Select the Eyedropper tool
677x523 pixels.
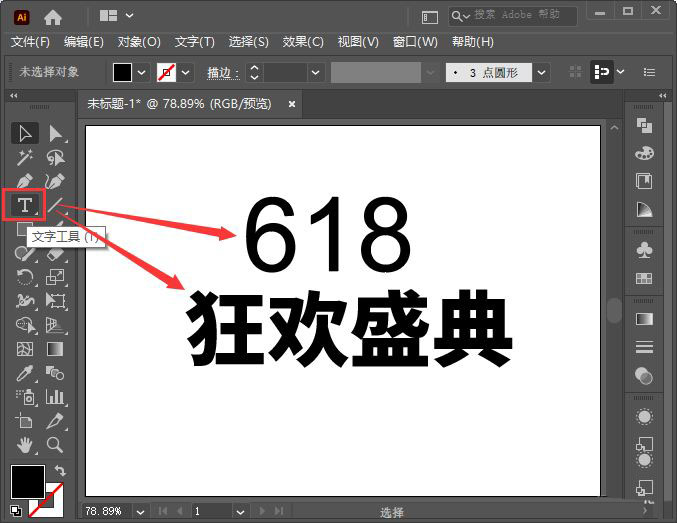click(25, 373)
